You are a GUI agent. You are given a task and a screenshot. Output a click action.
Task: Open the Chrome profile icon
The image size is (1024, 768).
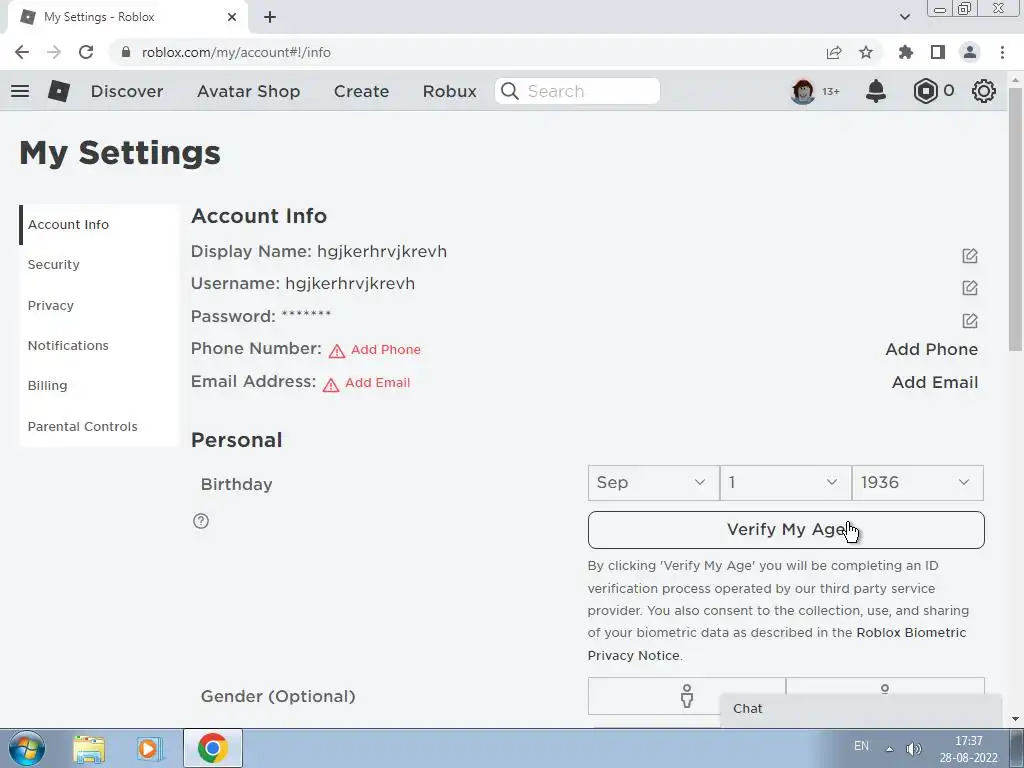coord(970,52)
